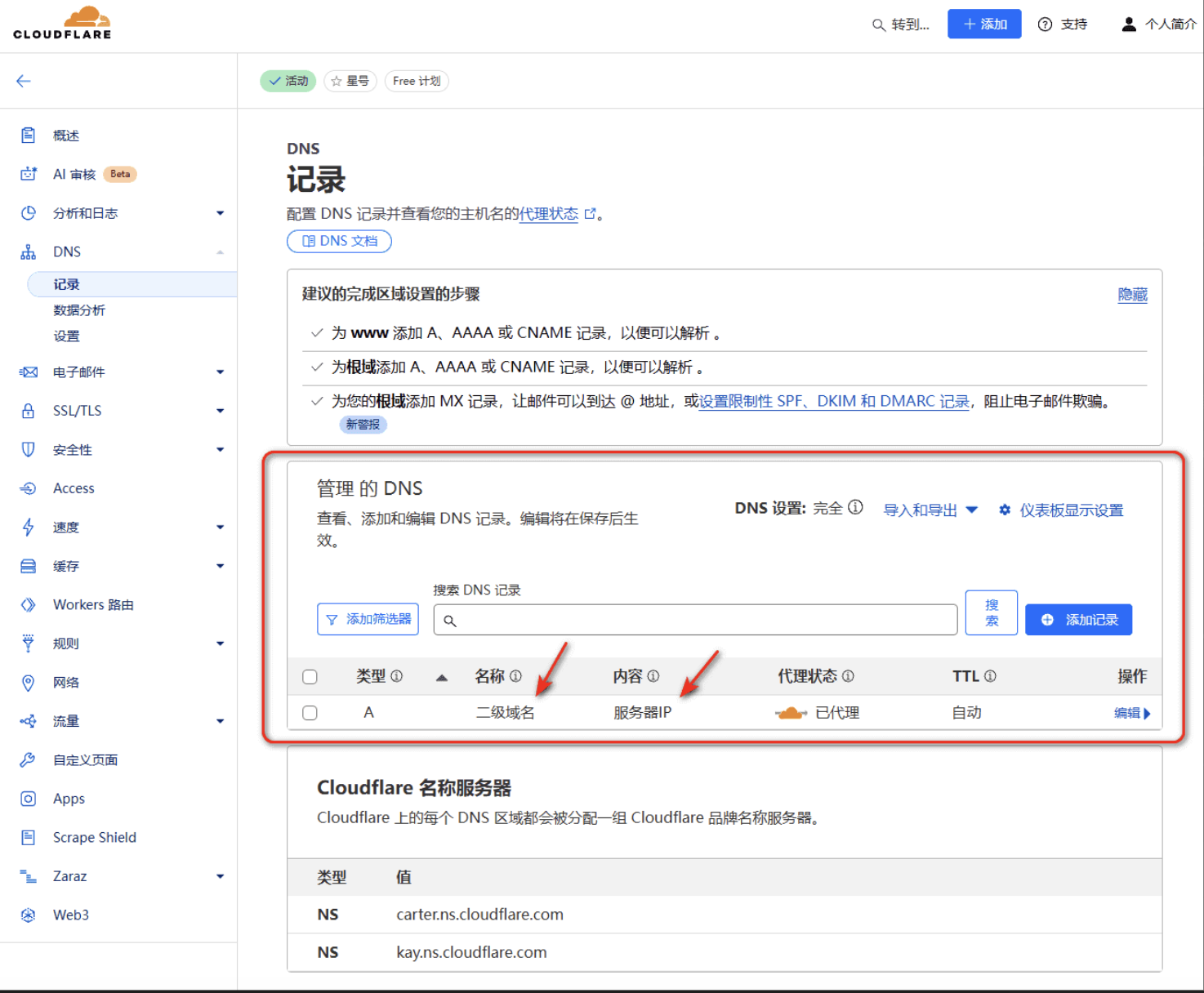Click the 速度 lightning bolt icon
The image size is (1204, 993).
point(28,528)
